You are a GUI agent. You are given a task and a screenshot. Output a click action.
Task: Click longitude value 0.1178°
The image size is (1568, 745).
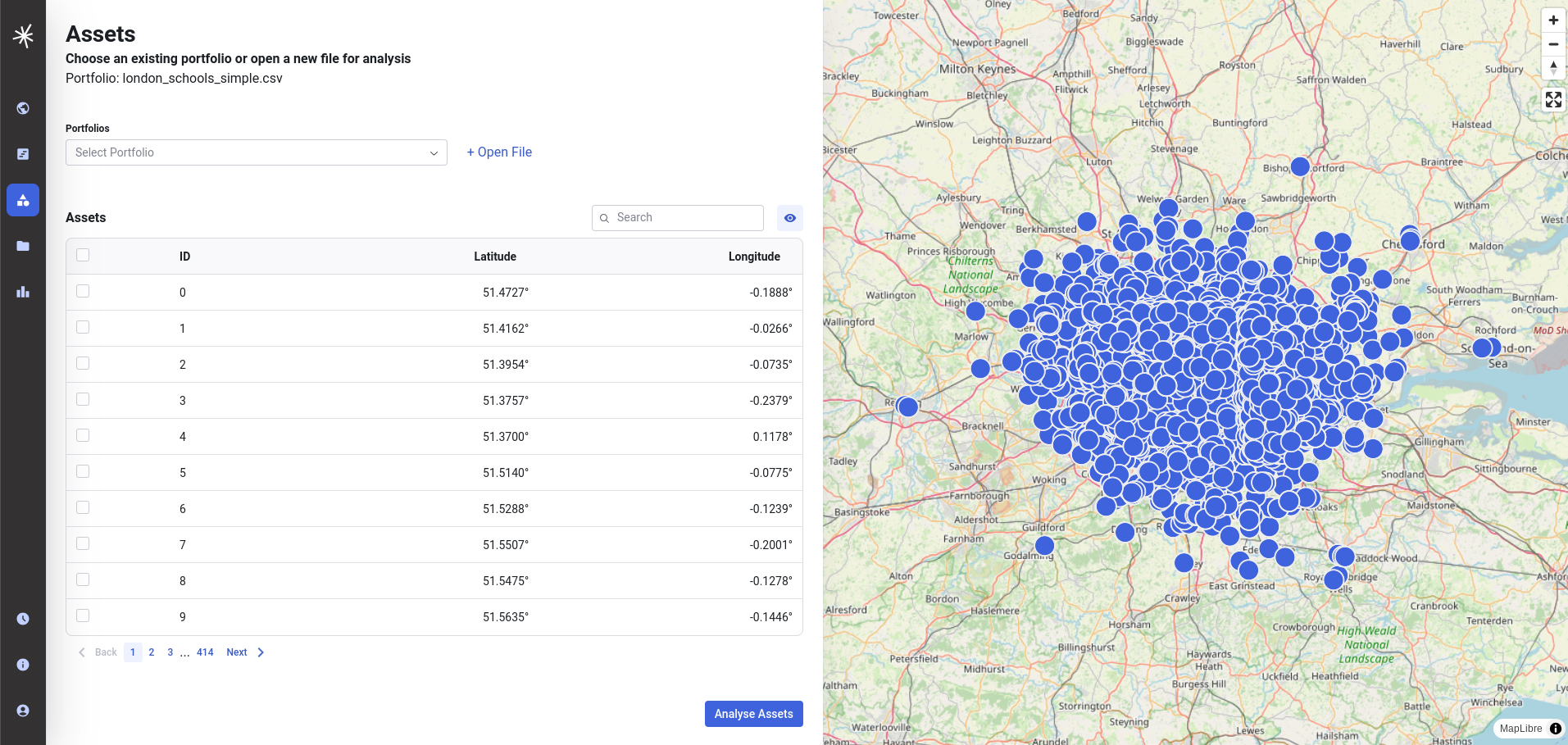coord(773,437)
